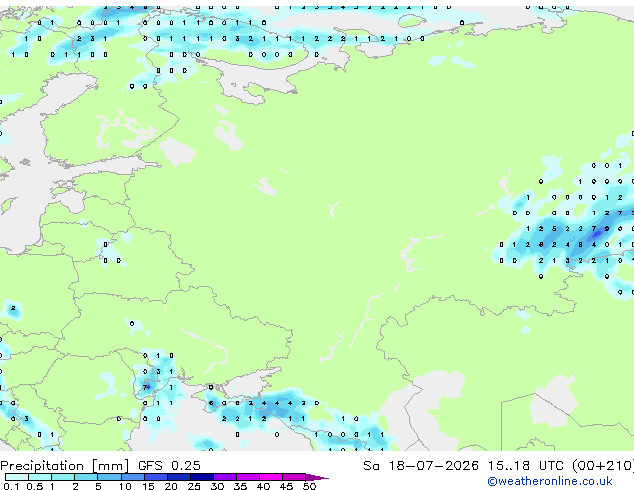Select the 5–10 mm legend color swatch

coord(109,477)
